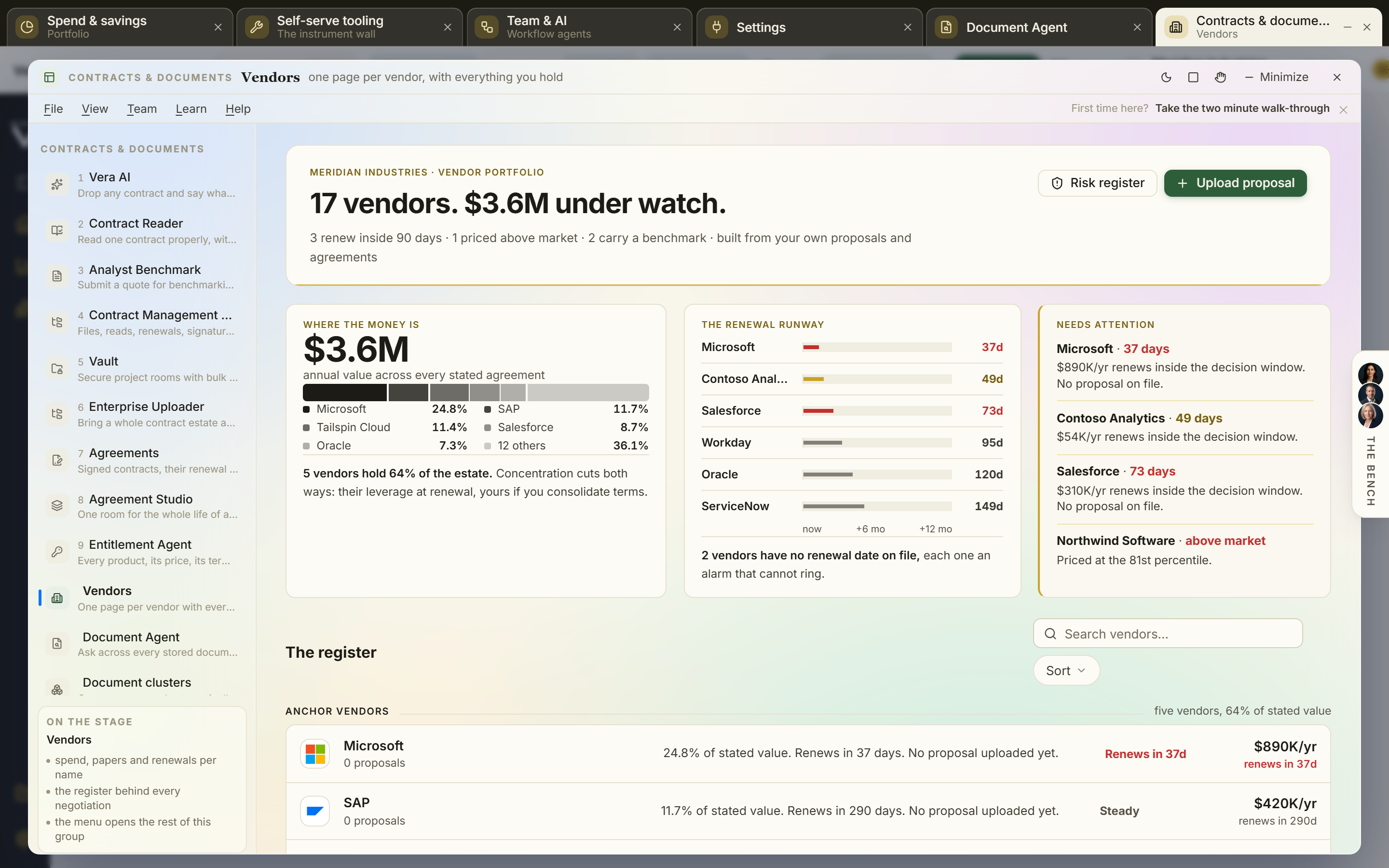Click the SAP vendor name in the register

356,802
